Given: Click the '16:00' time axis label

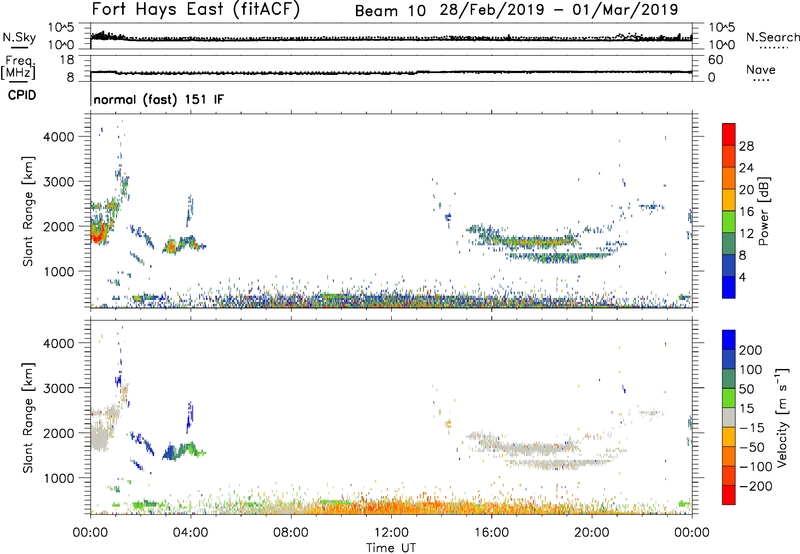Looking at the screenshot, I should pyautogui.click(x=491, y=533).
